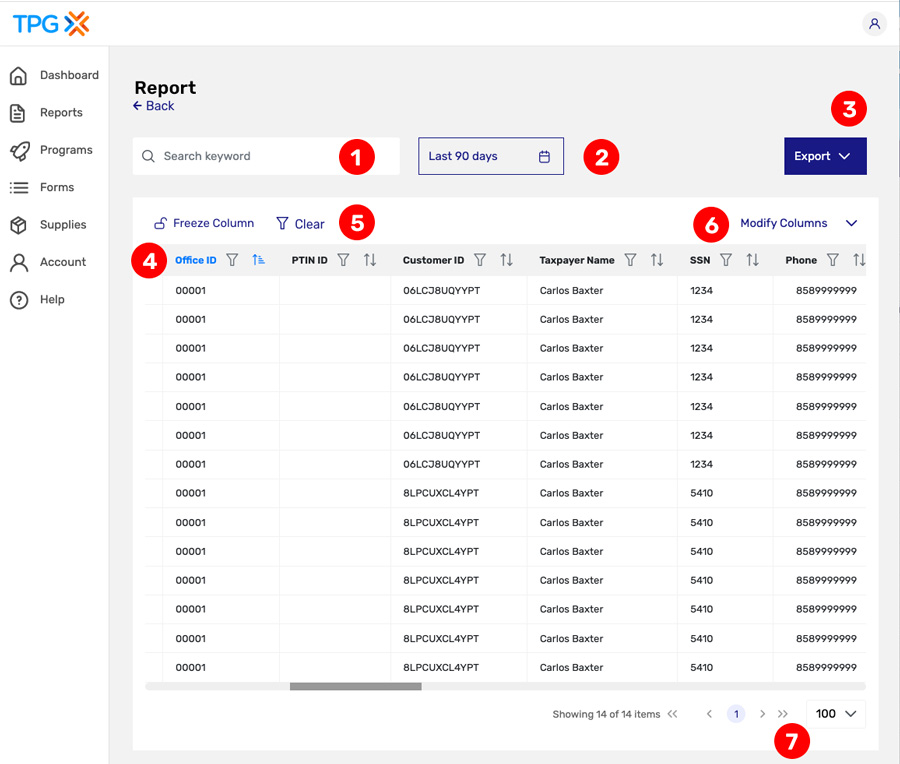Click the filter icon on Customer ID column
The width and height of the screenshot is (900, 764).
tap(480, 260)
